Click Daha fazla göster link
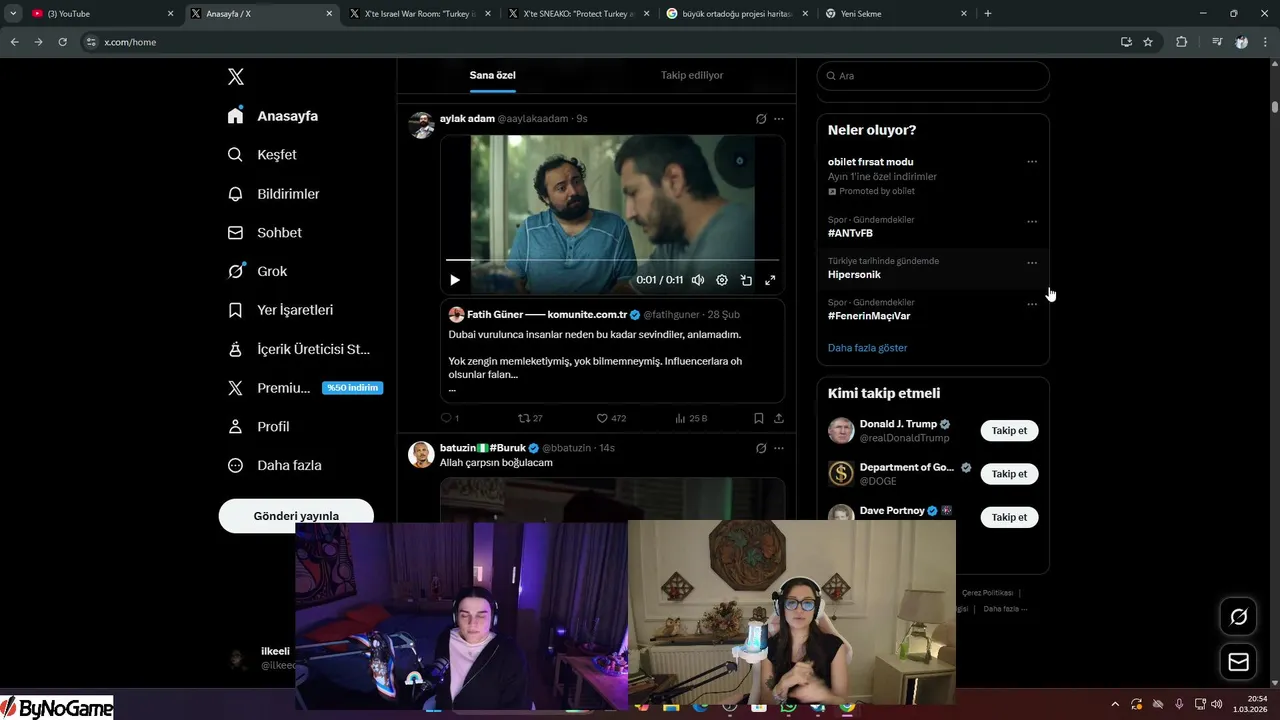Viewport: 1280px width, 720px height. tap(867, 348)
